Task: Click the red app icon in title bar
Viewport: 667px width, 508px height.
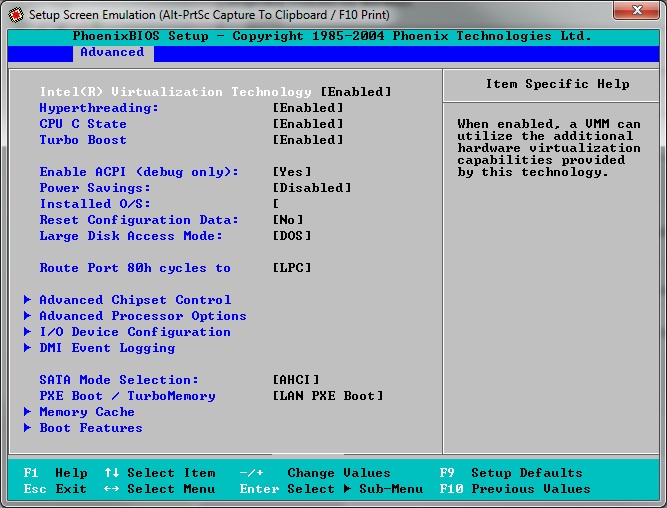Action: (17, 15)
